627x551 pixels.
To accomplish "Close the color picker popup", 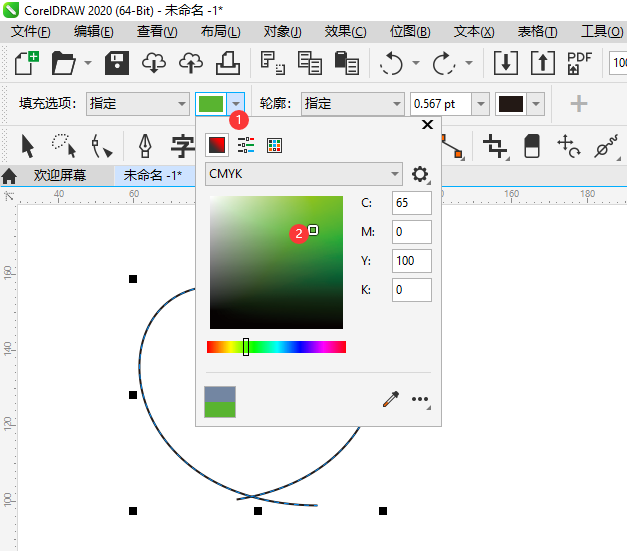I will pos(427,125).
